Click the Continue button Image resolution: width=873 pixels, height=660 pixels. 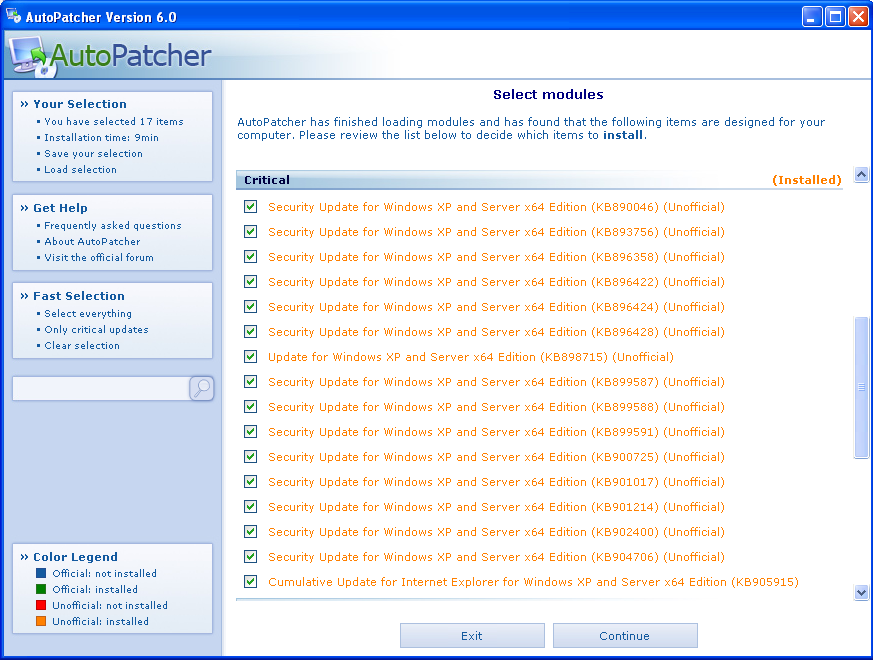click(x=625, y=635)
